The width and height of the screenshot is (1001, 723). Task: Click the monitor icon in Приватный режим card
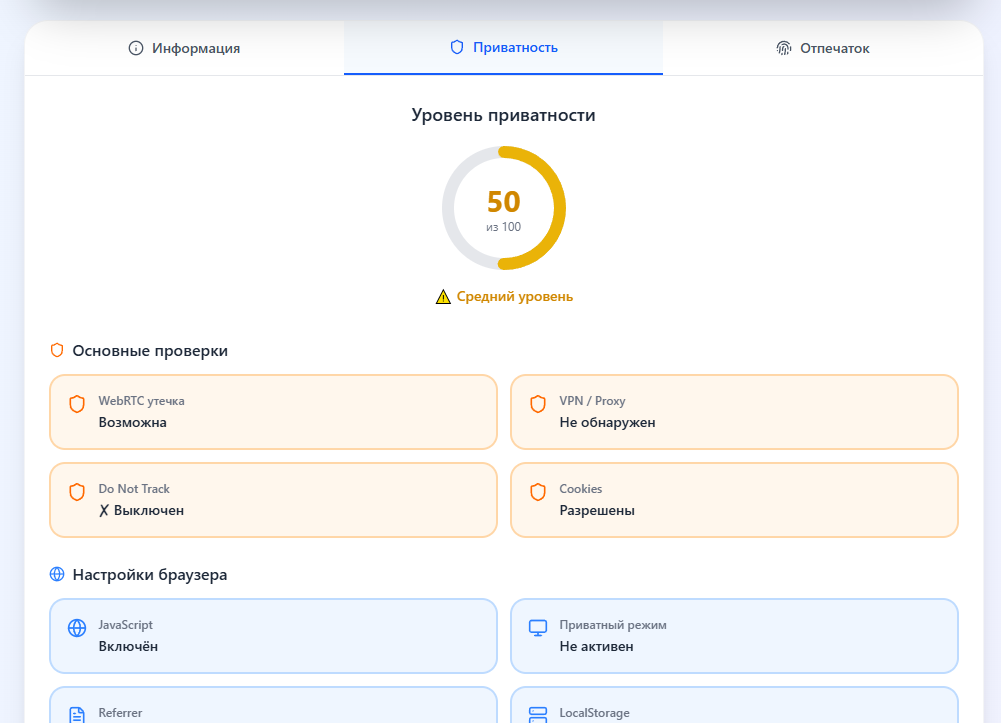(538, 628)
